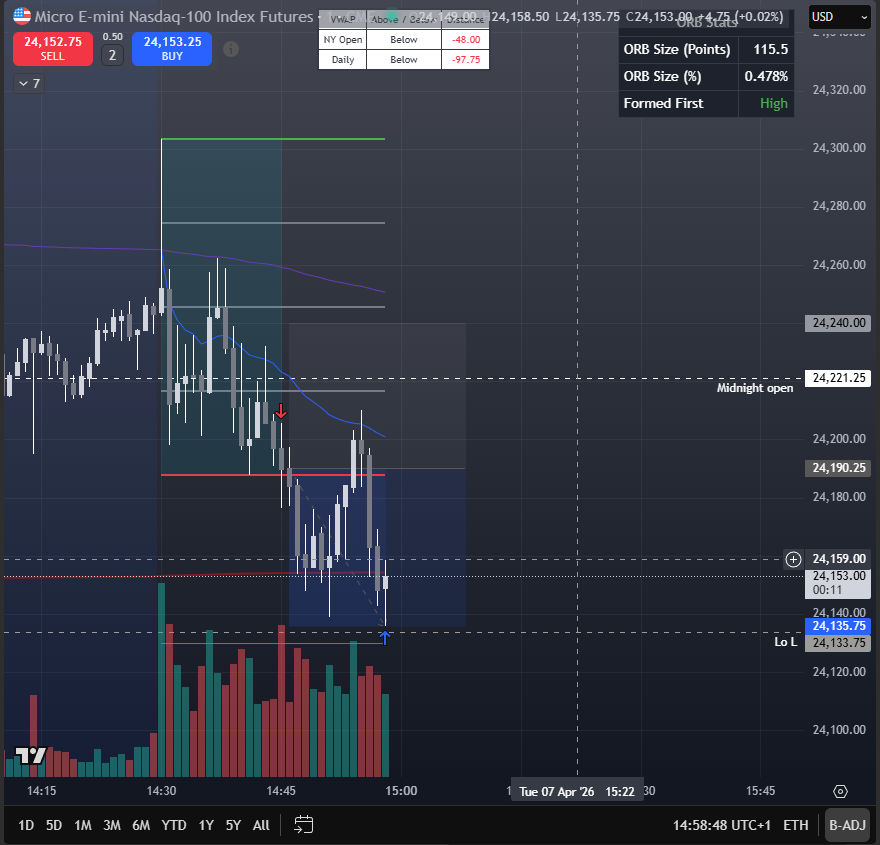Click the 24,240.00 highlighted price label

tap(838, 323)
